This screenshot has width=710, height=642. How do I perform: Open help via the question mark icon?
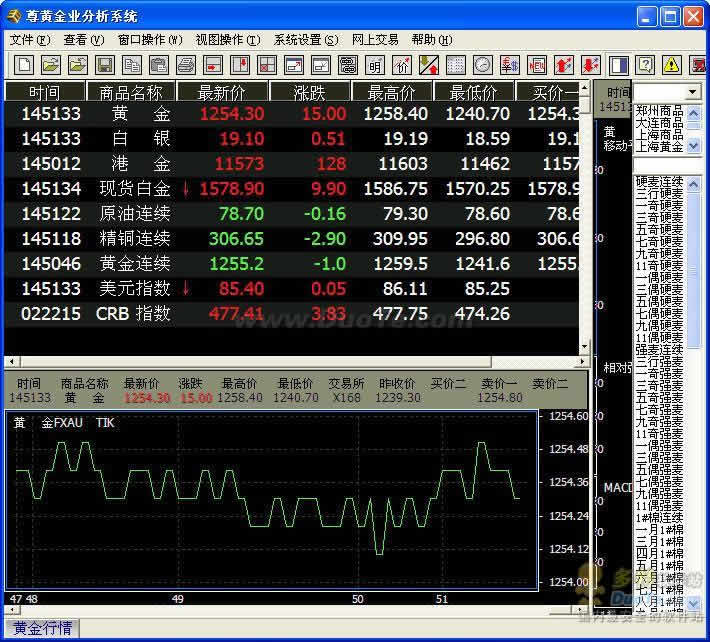point(645,66)
